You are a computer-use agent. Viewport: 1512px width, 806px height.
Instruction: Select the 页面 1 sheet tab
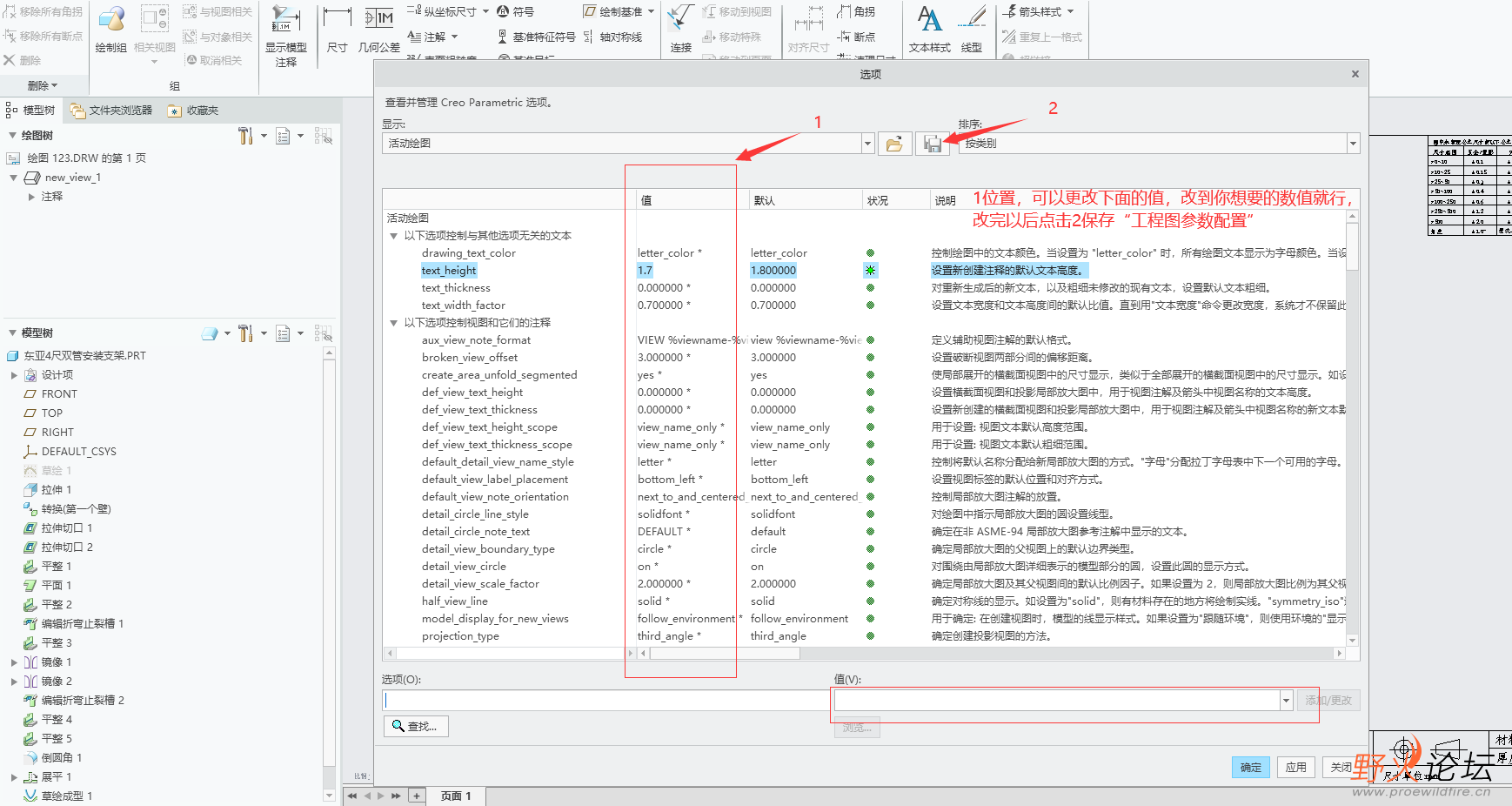(x=456, y=796)
